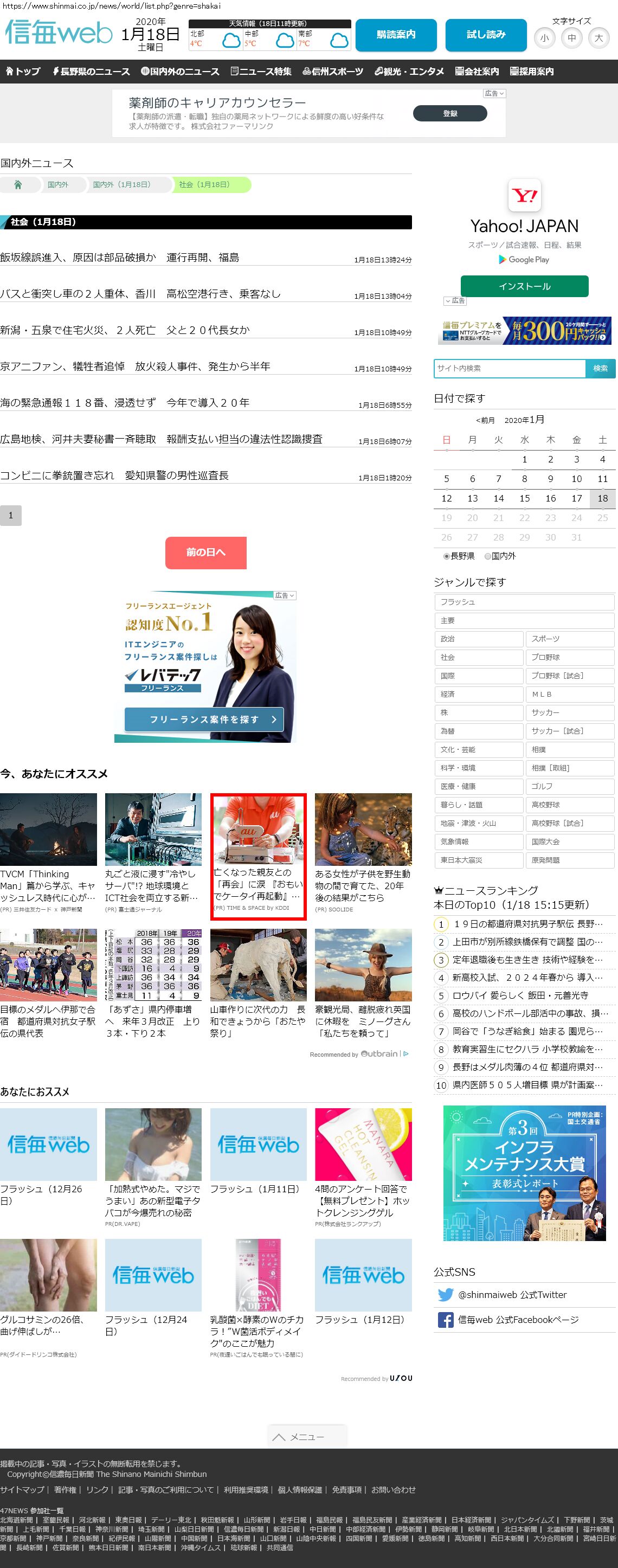Click the 前の日へ button
618x1568 pixels.
[206, 552]
